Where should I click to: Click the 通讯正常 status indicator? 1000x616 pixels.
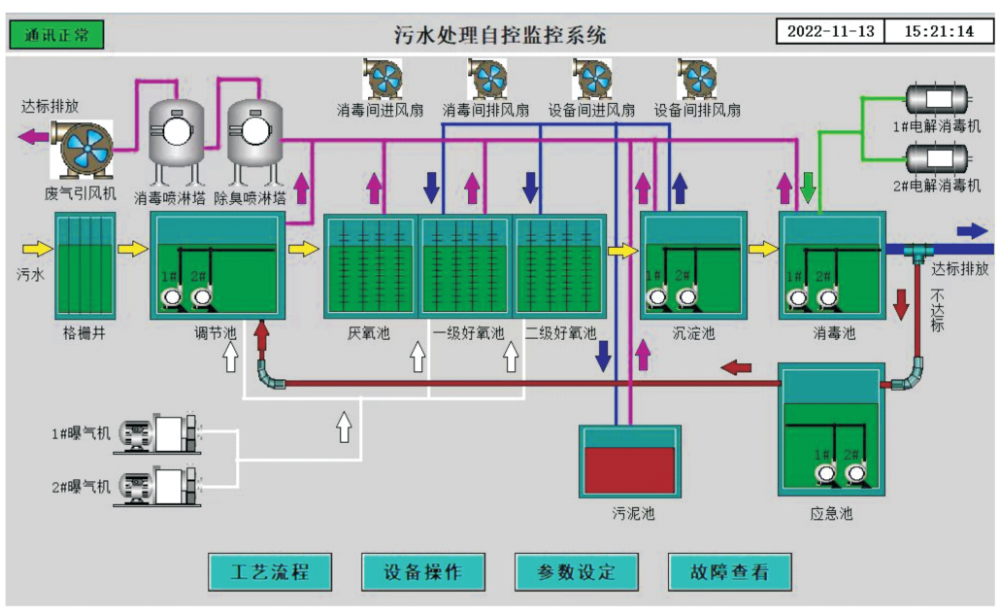click(57, 34)
